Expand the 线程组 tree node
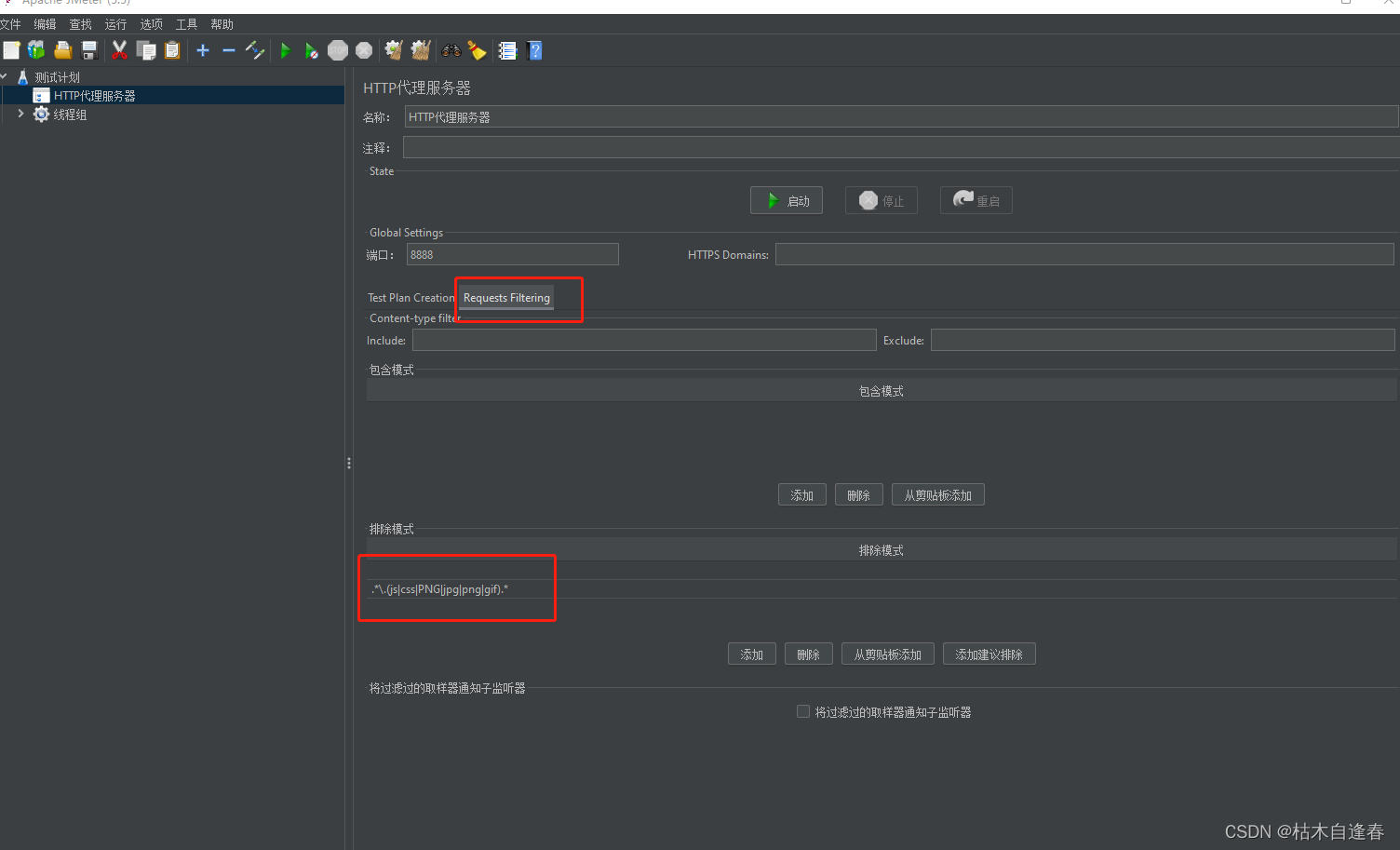The image size is (1400, 850). [20, 114]
